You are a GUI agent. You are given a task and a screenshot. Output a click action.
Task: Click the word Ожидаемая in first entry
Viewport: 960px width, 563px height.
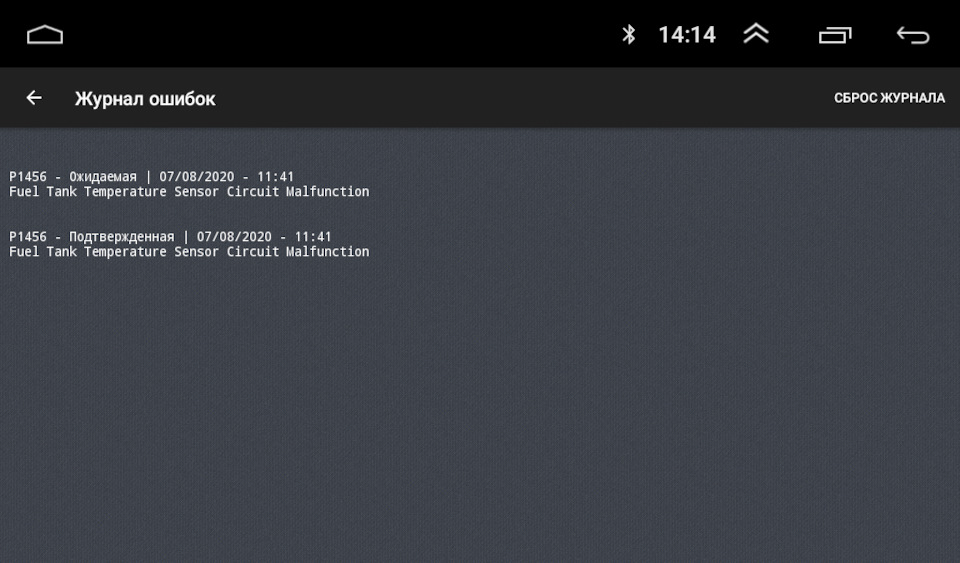tap(103, 177)
